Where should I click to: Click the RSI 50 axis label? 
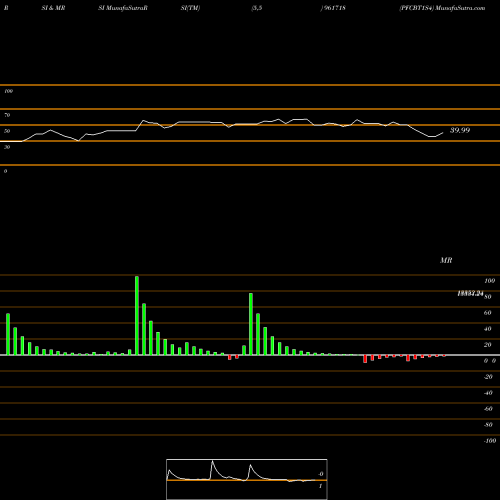tap(7, 131)
